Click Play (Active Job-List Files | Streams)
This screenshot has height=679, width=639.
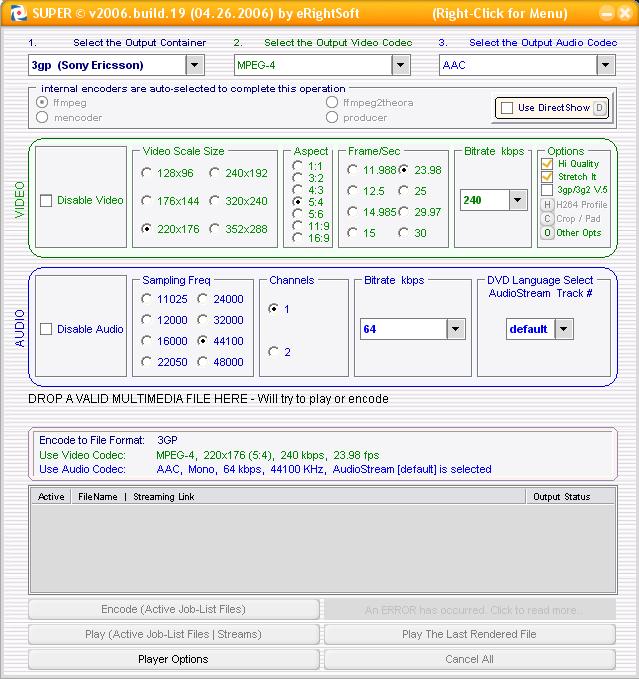pos(174,634)
